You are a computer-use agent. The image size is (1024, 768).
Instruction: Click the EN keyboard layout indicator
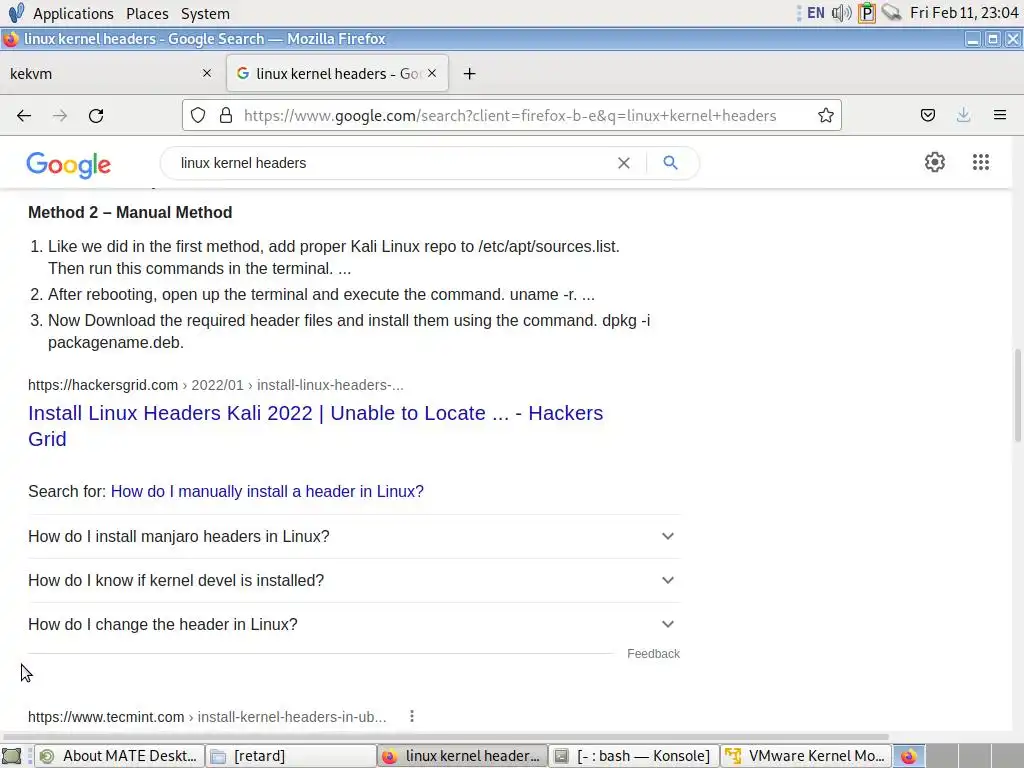[x=816, y=12]
